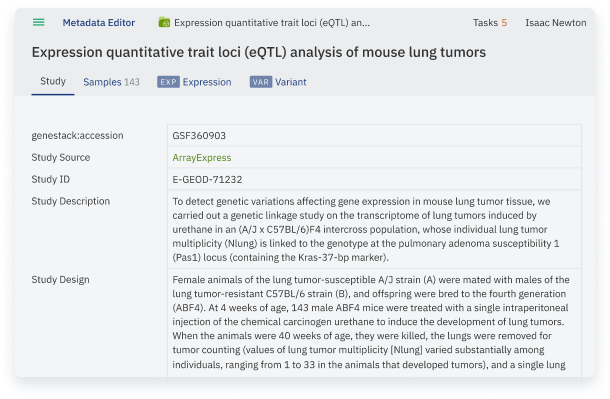The height and width of the screenshot is (399, 610).
Task: Open the Variant tab
Action: (x=291, y=82)
